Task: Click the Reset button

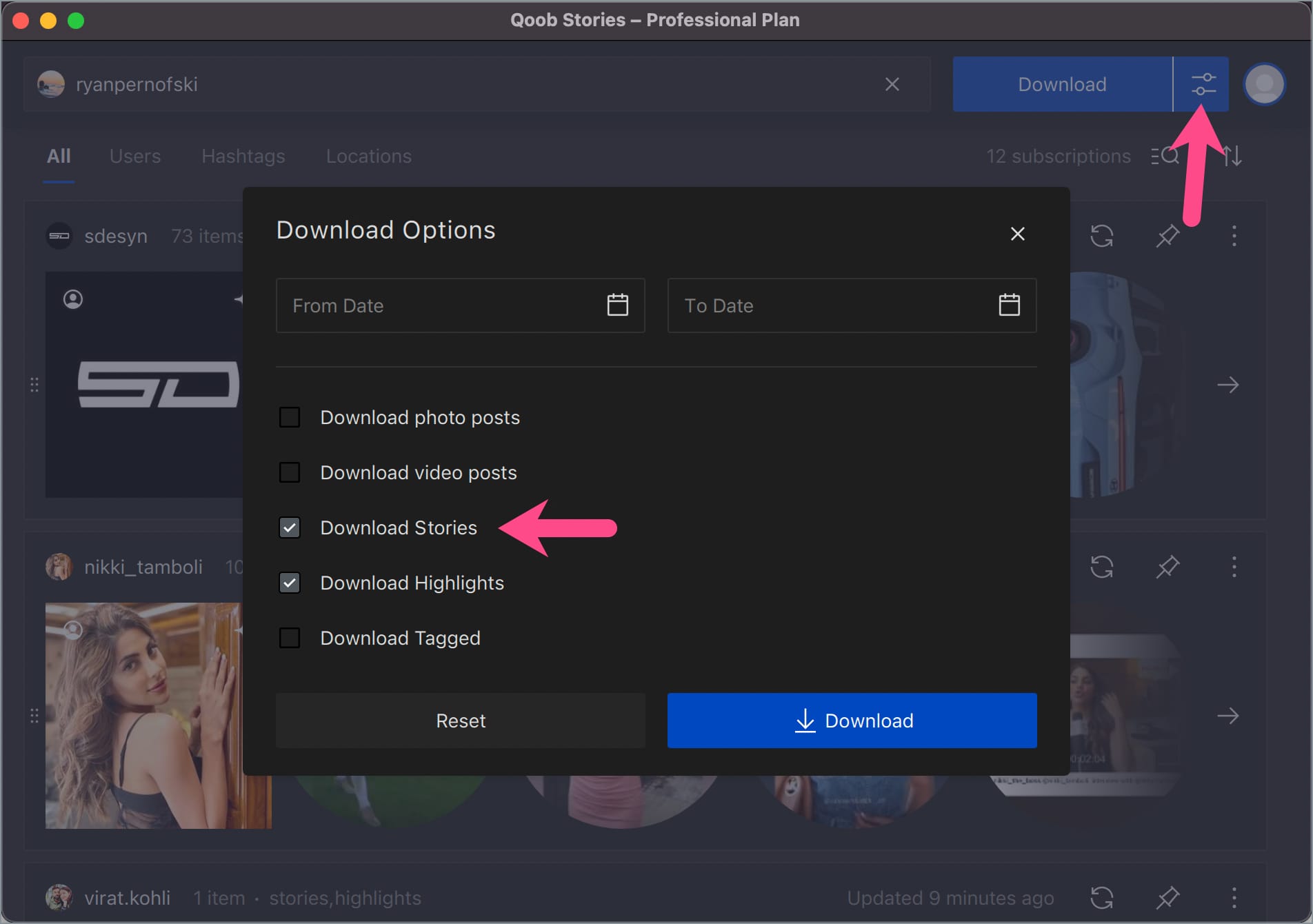Action: 461,721
